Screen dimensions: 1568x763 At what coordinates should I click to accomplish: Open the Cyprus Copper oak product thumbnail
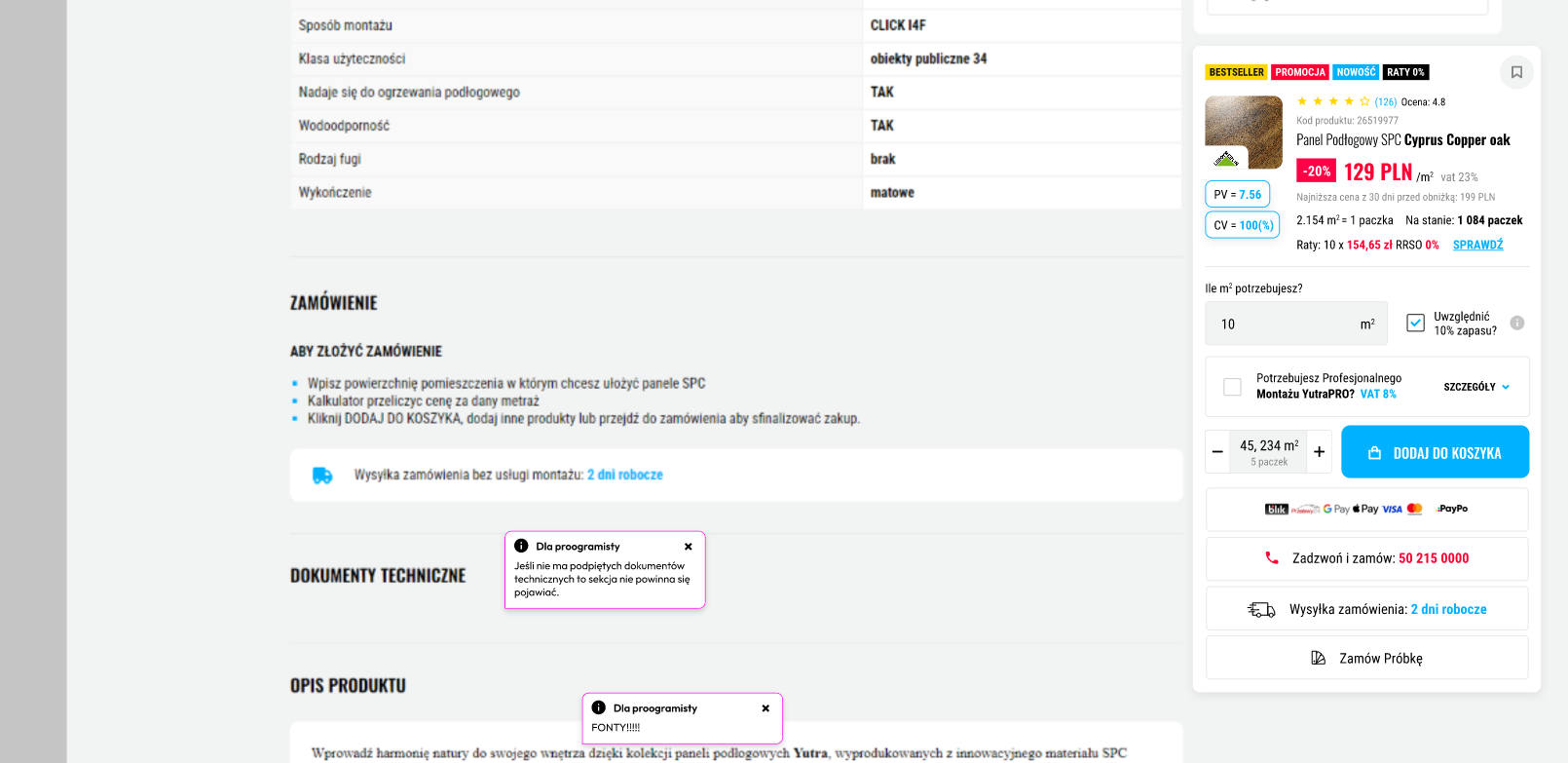1244,133
